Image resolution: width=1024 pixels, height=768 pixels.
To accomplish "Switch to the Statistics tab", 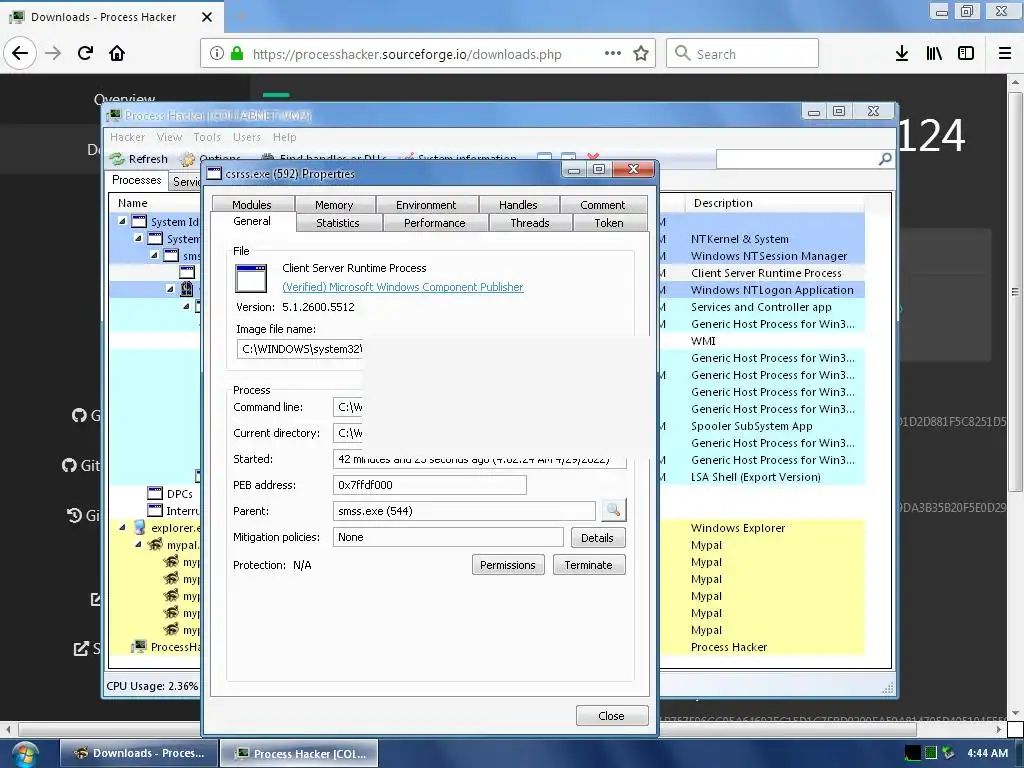I will pos(338,223).
